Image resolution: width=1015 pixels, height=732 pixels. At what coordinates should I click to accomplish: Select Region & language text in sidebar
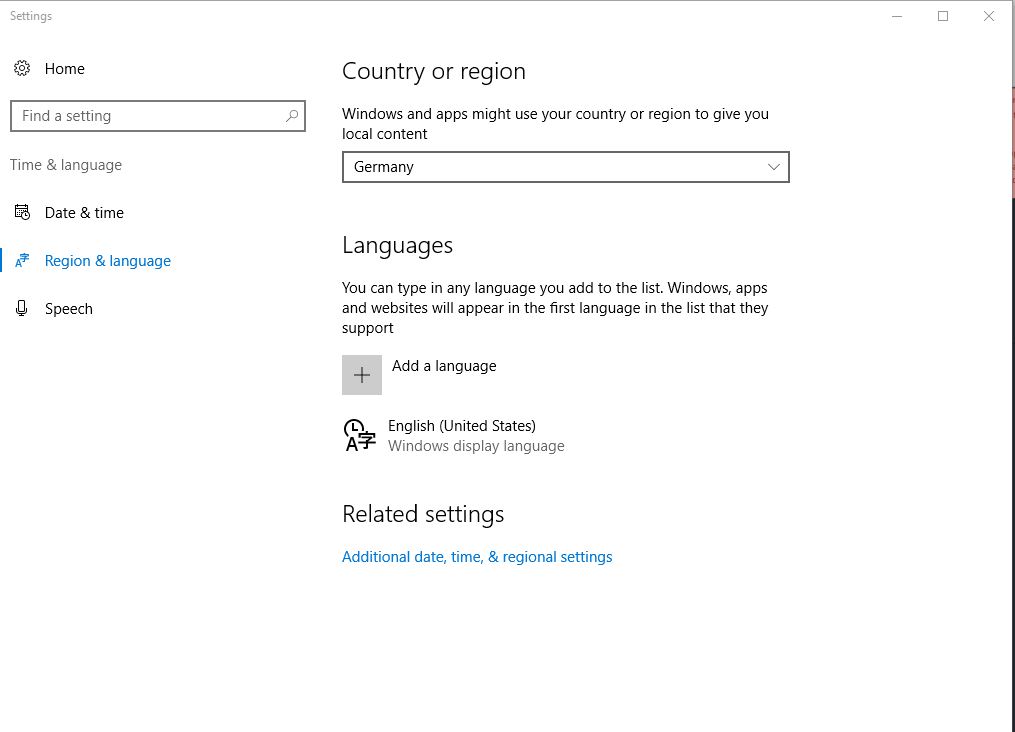(x=108, y=261)
